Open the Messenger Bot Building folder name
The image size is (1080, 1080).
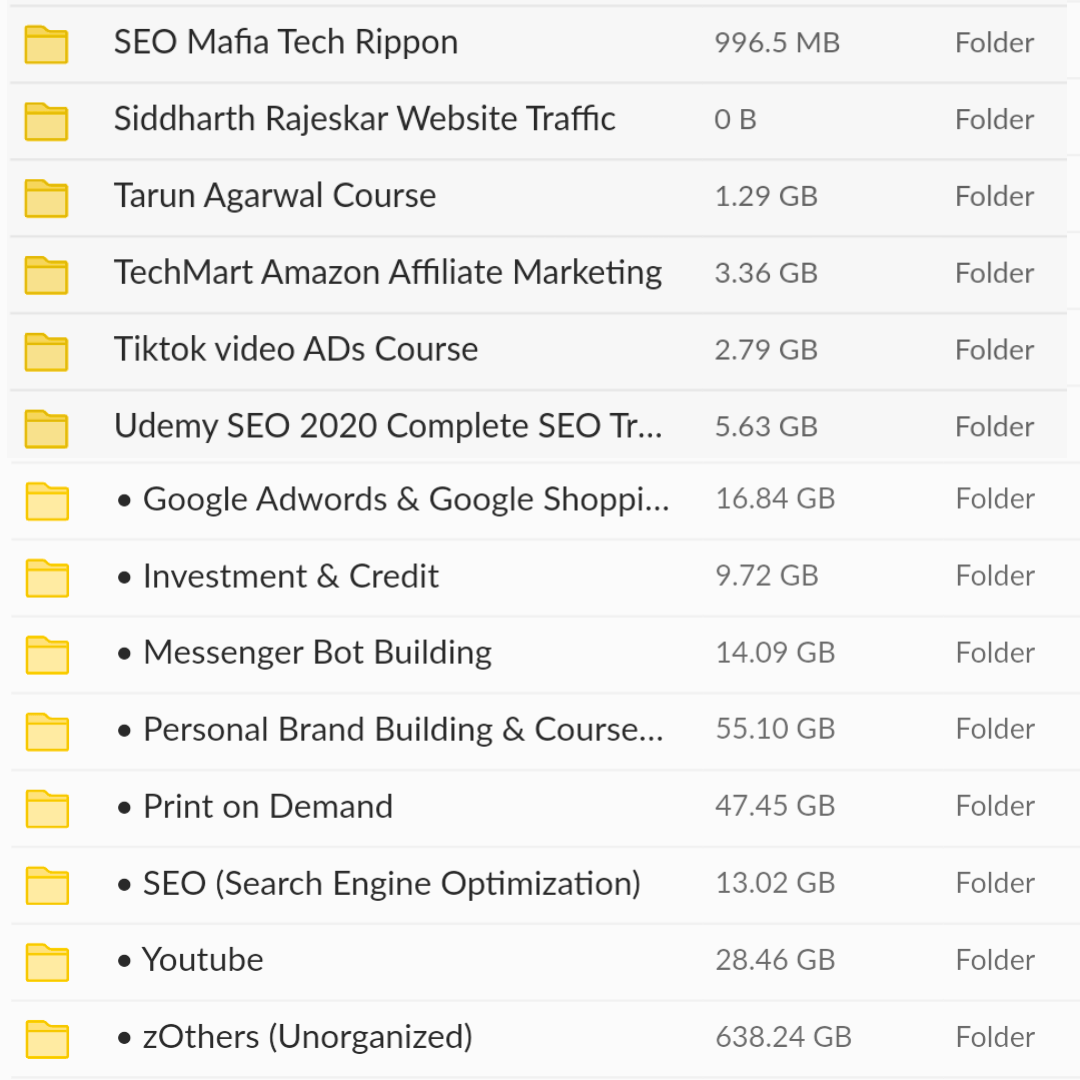[x=317, y=652]
